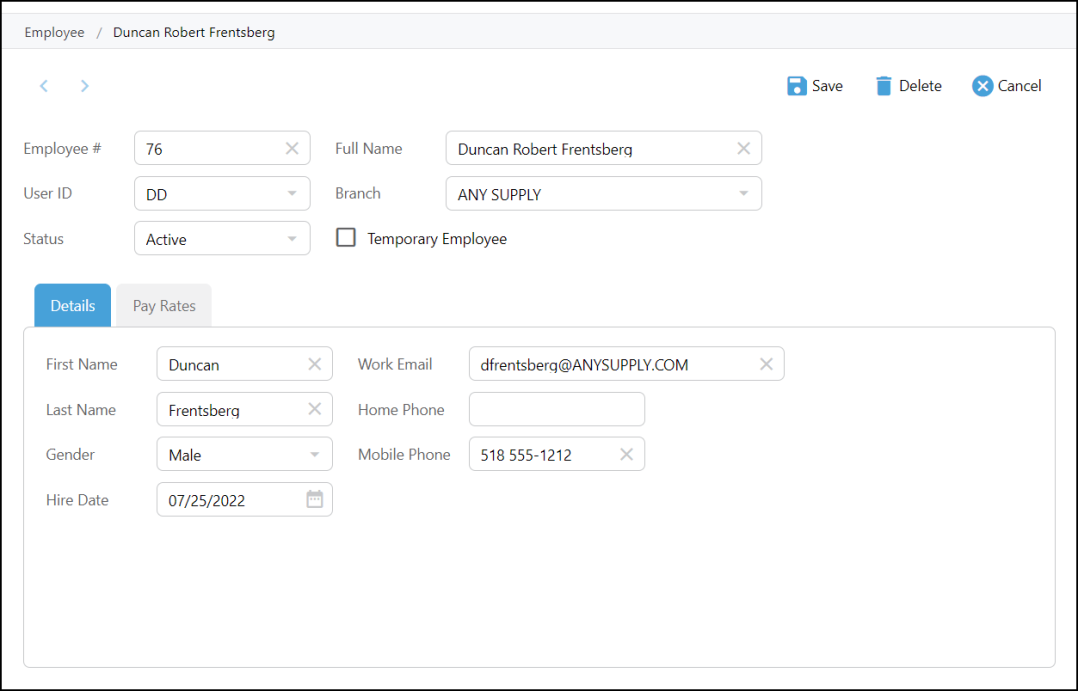Go to previous employee record arrow

(44, 86)
